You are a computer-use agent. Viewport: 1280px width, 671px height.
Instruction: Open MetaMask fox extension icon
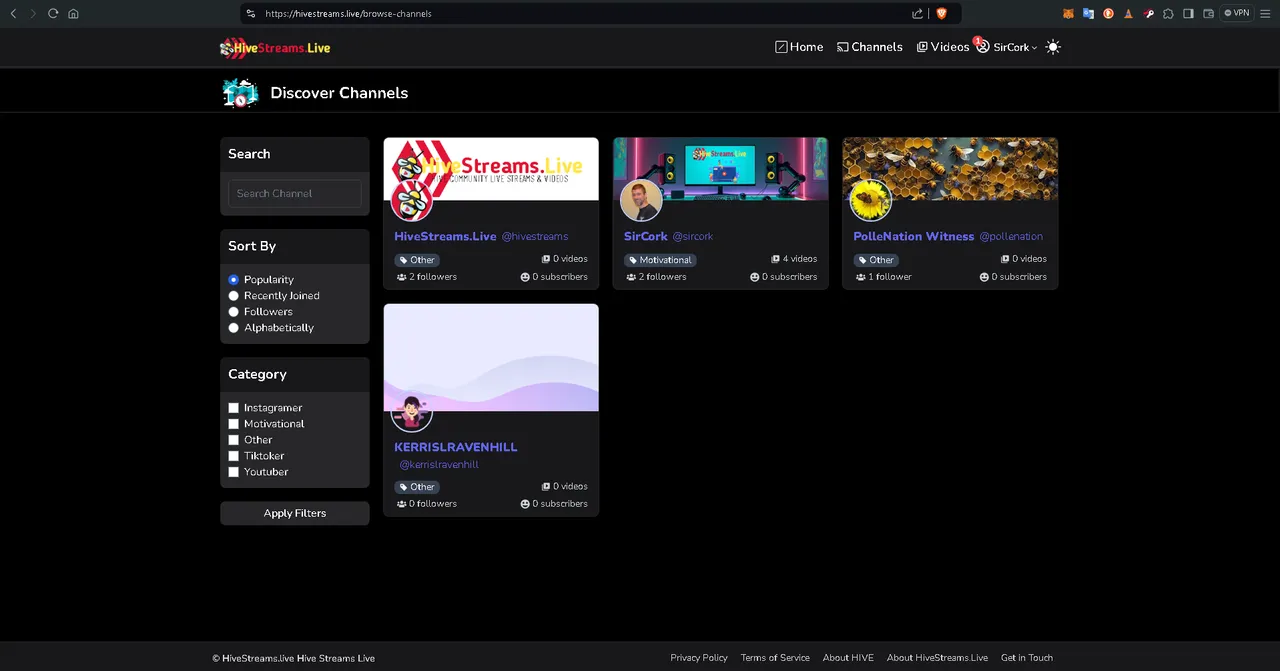1068,13
